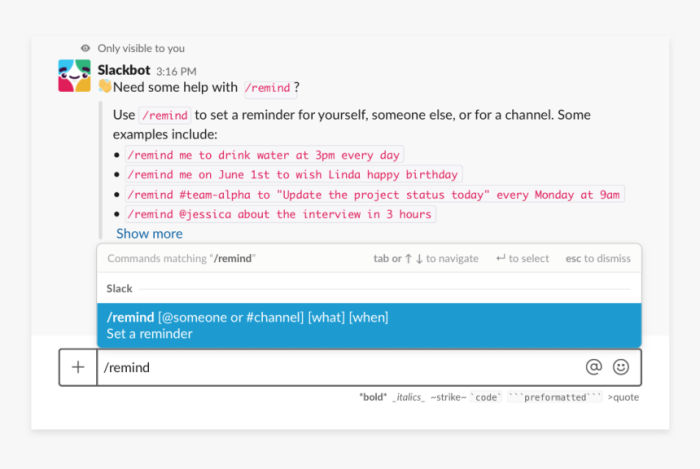Click the Slackbot sender name
The width and height of the screenshot is (700, 469).
[x=124, y=70]
